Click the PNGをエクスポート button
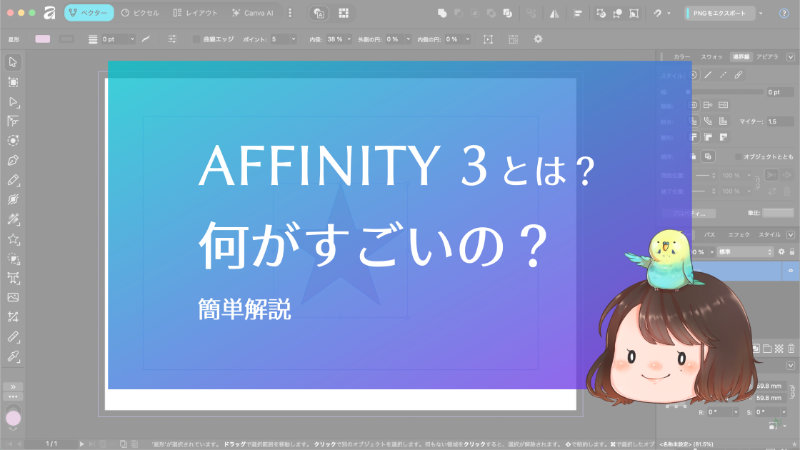 tap(719, 13)
